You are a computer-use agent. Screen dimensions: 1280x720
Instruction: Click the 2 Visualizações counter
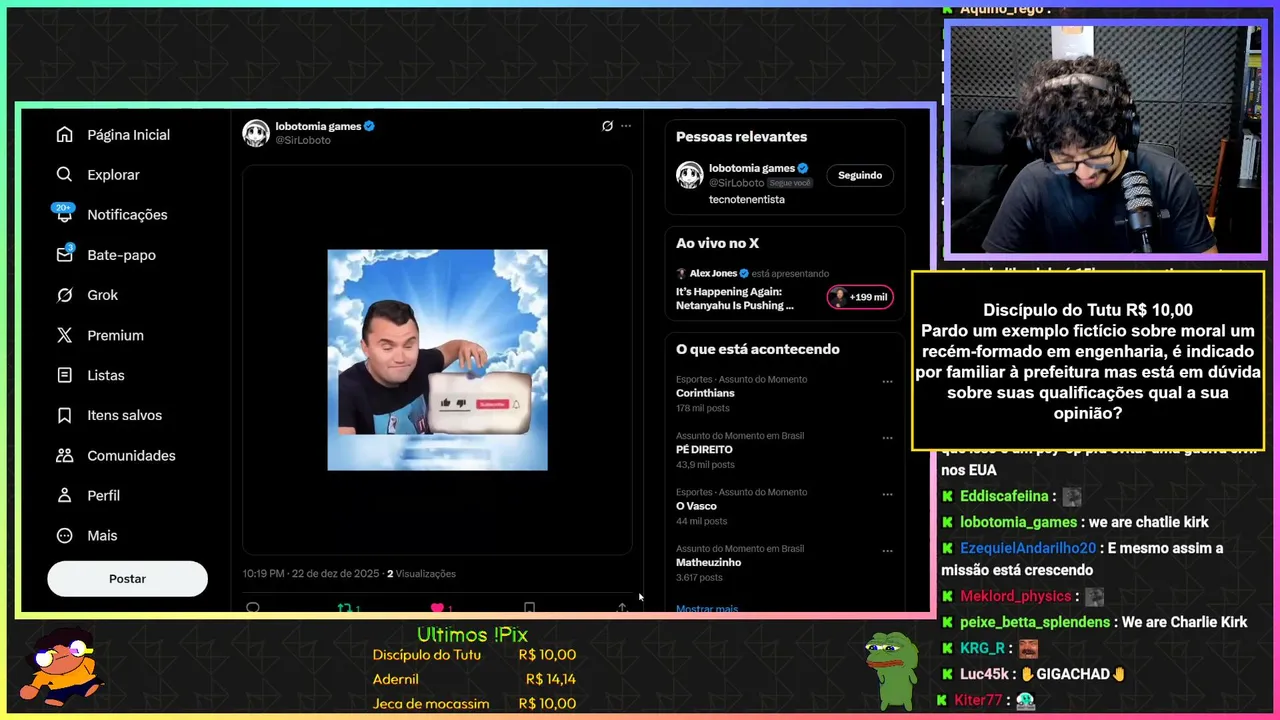[421, 574]
